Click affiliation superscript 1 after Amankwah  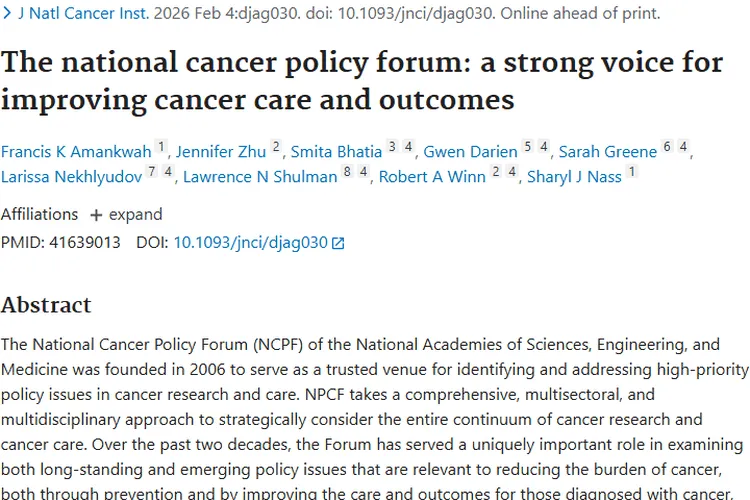coord(162,147)
